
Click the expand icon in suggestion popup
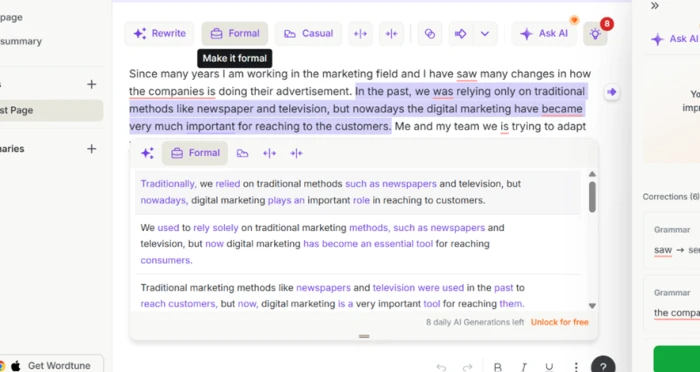tap(269, 153)
